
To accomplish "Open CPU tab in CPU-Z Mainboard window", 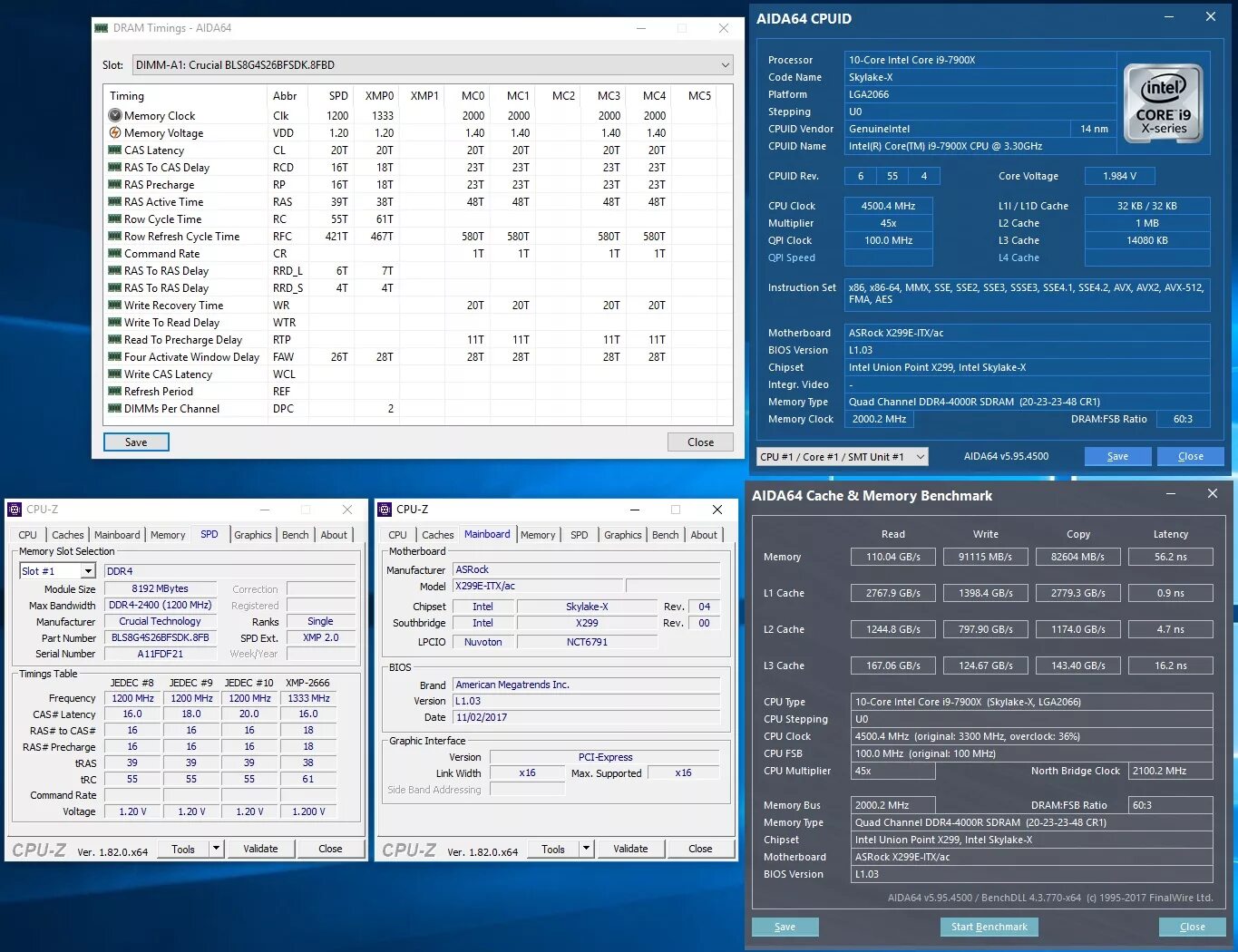I will click(397, 536).
